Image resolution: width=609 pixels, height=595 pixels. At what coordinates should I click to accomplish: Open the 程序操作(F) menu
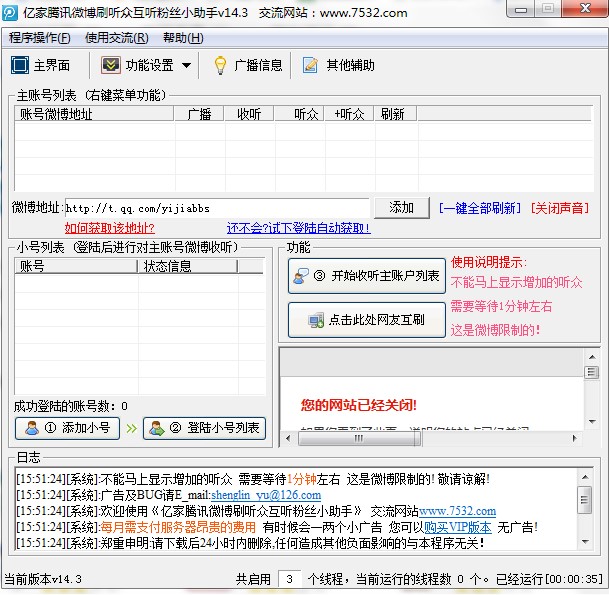[40, 38]
